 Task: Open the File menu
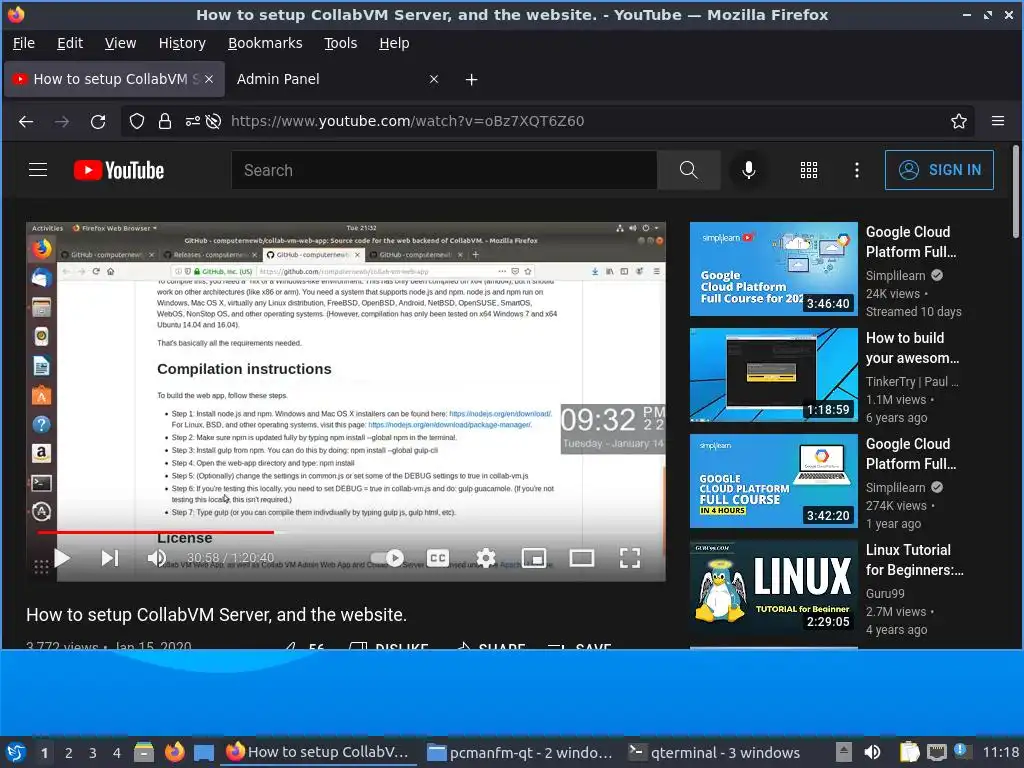coord(24,43)
